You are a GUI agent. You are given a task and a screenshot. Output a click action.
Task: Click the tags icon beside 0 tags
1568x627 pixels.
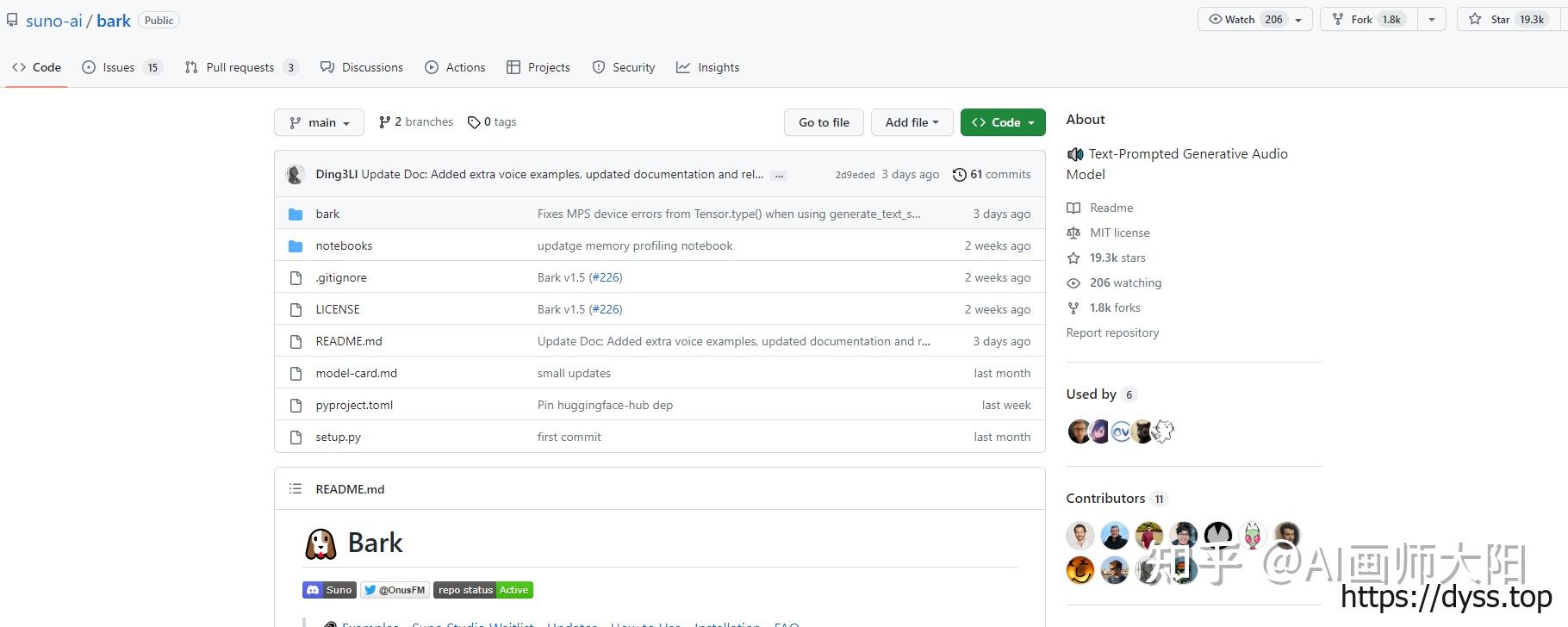point(474,122)
